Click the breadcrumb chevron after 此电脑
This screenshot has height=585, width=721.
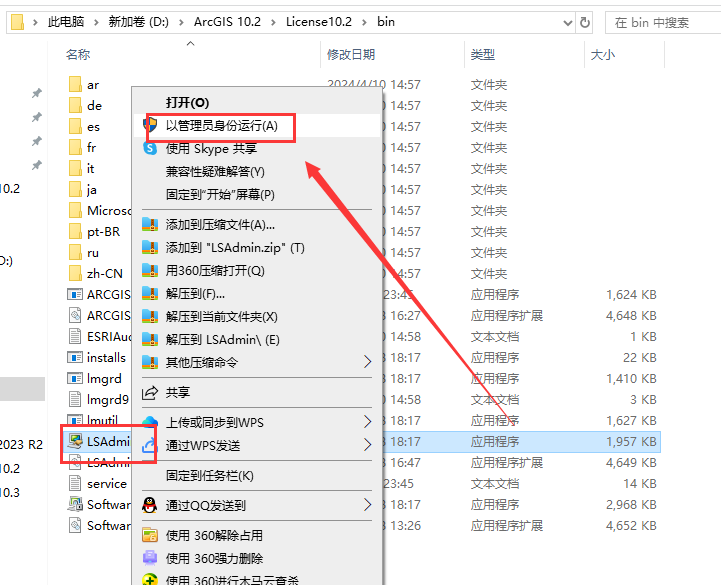[x=96, y=22]
